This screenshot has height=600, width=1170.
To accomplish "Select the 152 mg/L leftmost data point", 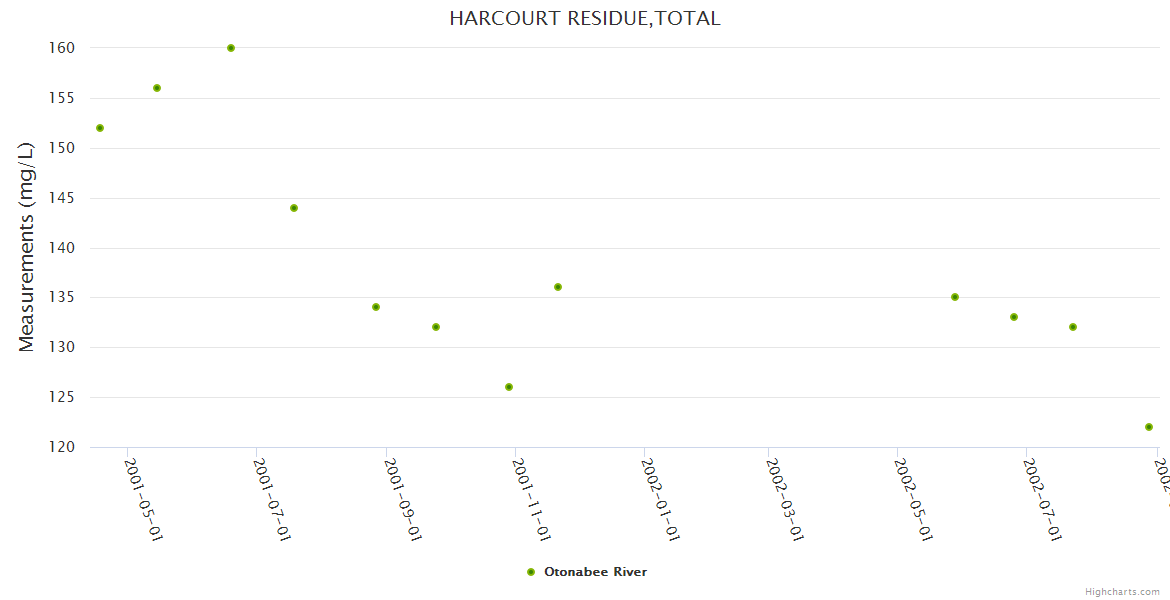I will click(100, 128).
